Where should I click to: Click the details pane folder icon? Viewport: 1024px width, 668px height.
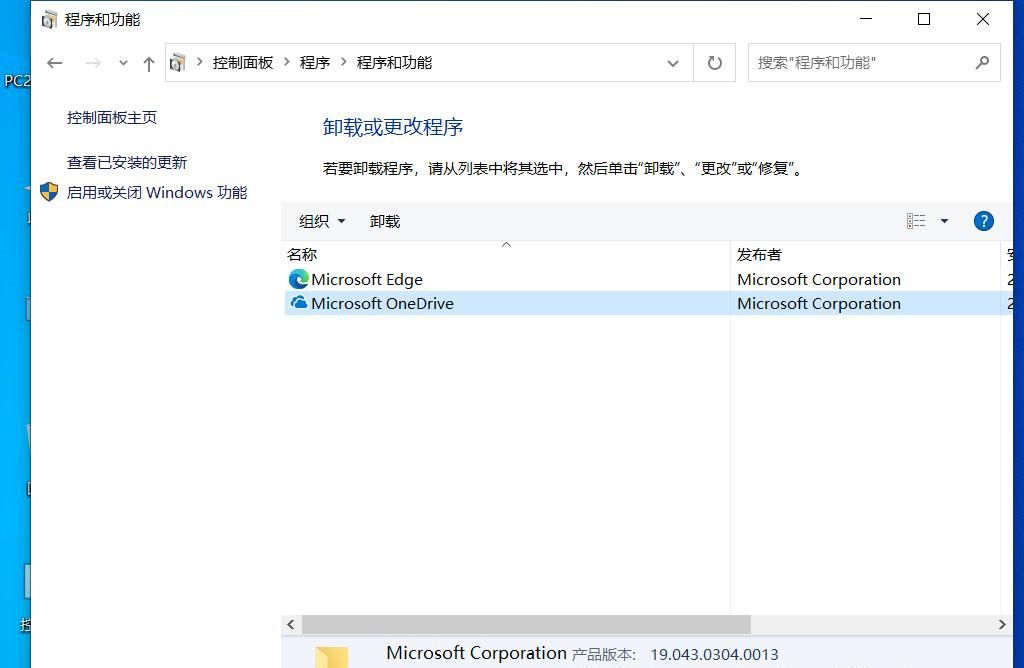332,656
